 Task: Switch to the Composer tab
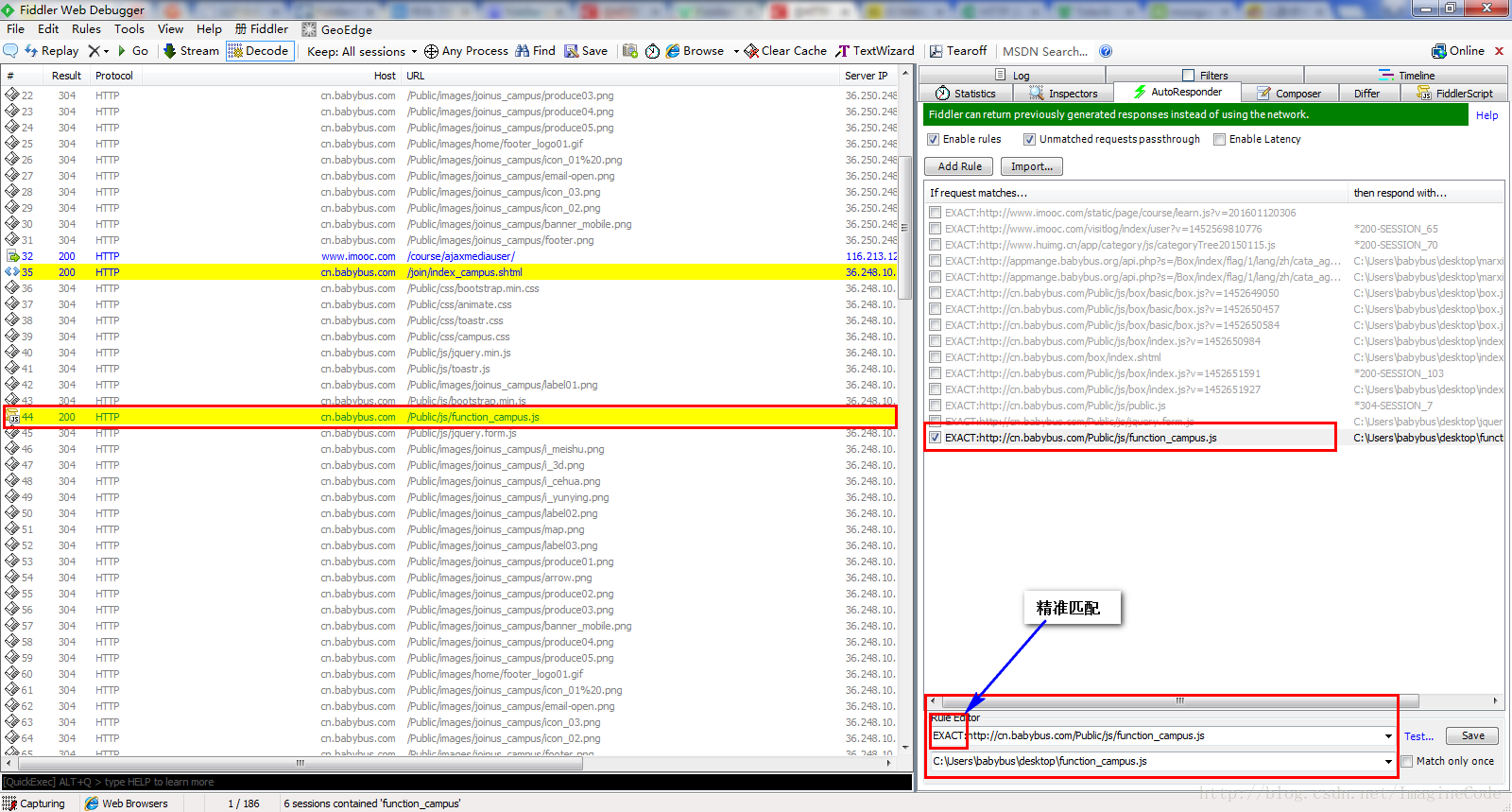pyautogui.click(x=1289, y=94)
